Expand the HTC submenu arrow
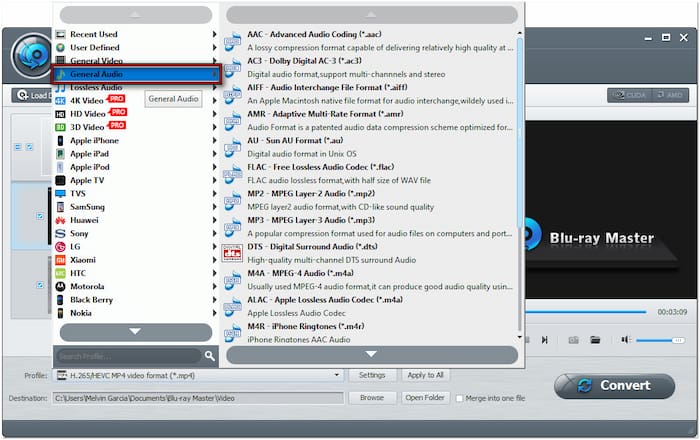 click(214, 273)
